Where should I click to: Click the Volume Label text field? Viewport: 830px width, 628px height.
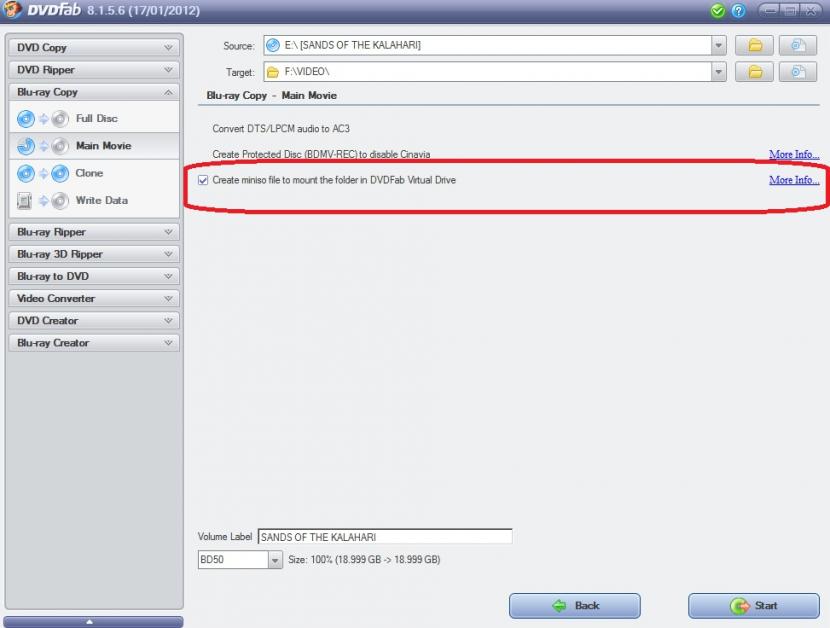coord(385,537)
